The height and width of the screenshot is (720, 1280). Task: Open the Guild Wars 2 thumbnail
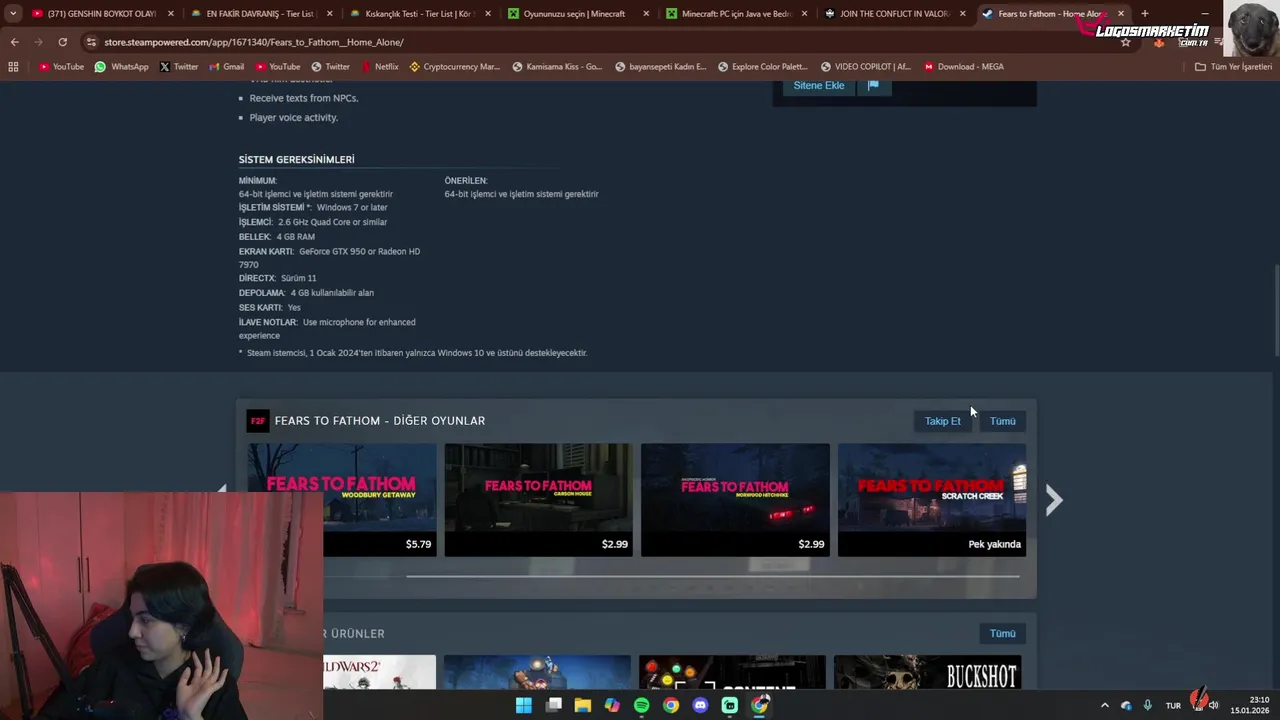(380, 672)
